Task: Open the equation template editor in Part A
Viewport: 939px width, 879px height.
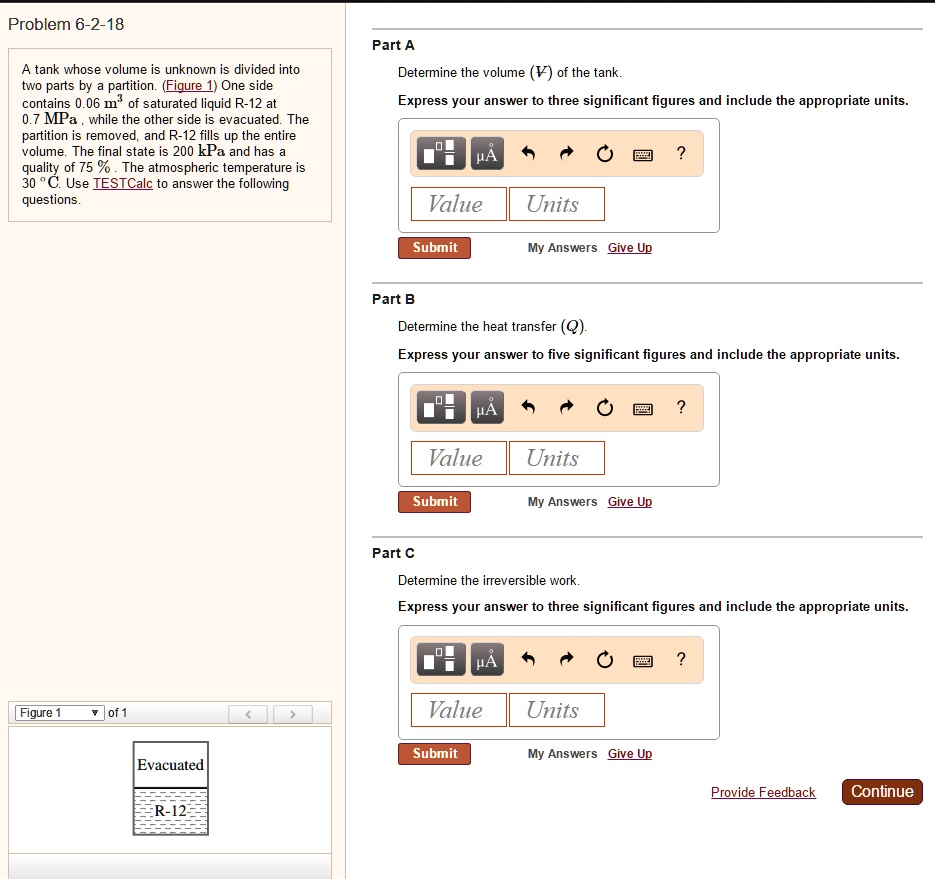Action: tap(440, 153)
